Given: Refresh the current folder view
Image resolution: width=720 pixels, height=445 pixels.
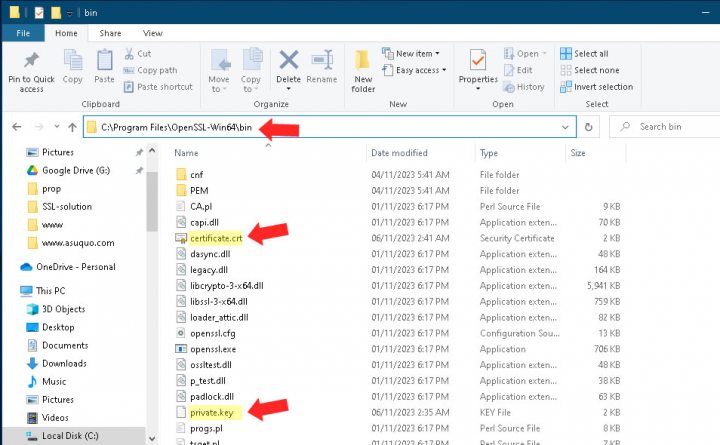Looking at the screenshot, I should [x=589, y=127].
